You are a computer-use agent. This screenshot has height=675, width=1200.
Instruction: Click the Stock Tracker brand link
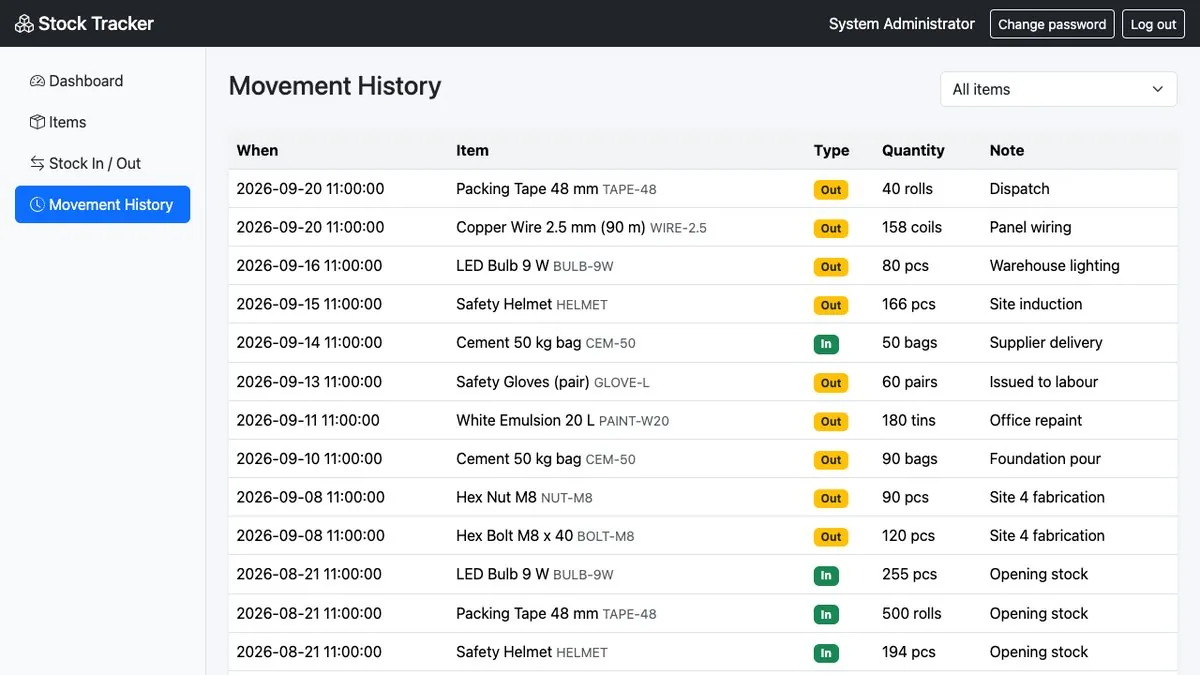(85, 23)
